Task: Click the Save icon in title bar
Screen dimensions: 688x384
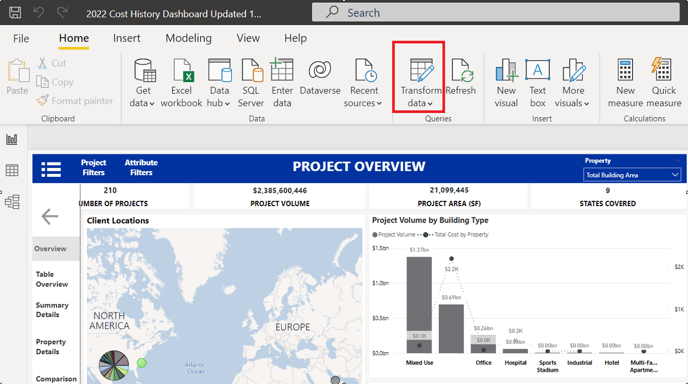Action: pos(15,12)
